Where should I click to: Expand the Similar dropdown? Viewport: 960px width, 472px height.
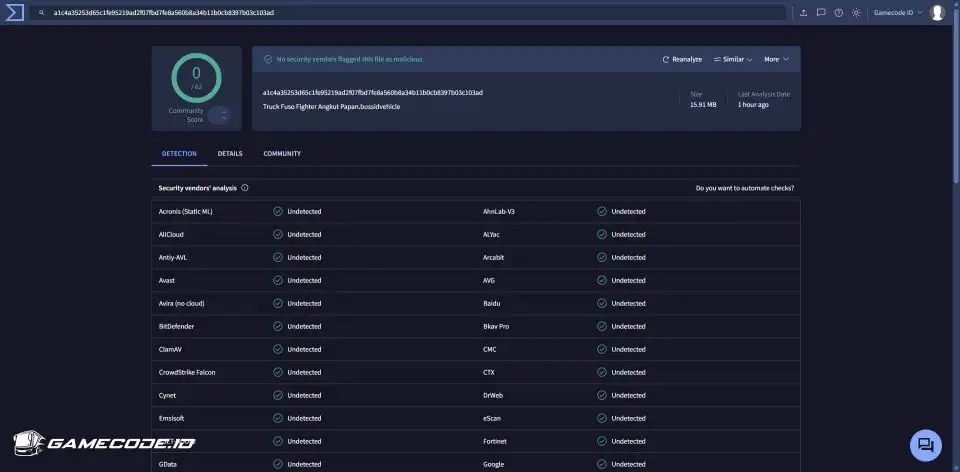[733, 59]
